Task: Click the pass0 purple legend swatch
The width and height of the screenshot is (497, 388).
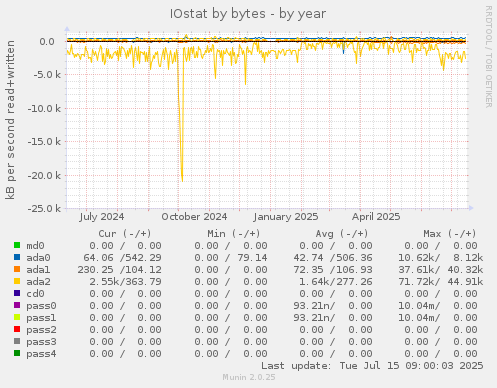Action: (x=17, y=305)
